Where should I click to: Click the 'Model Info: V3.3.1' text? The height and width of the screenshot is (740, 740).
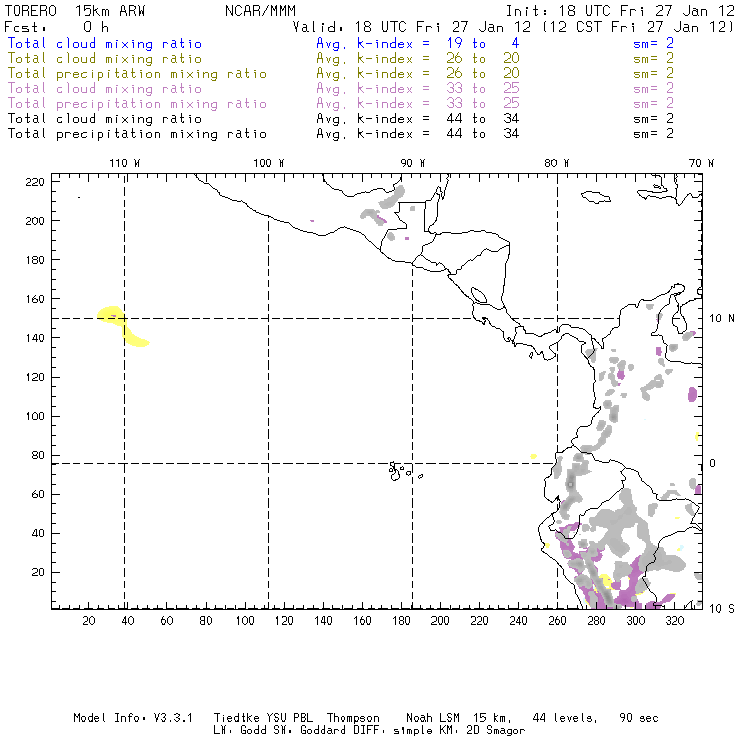[x=133, y=718]
